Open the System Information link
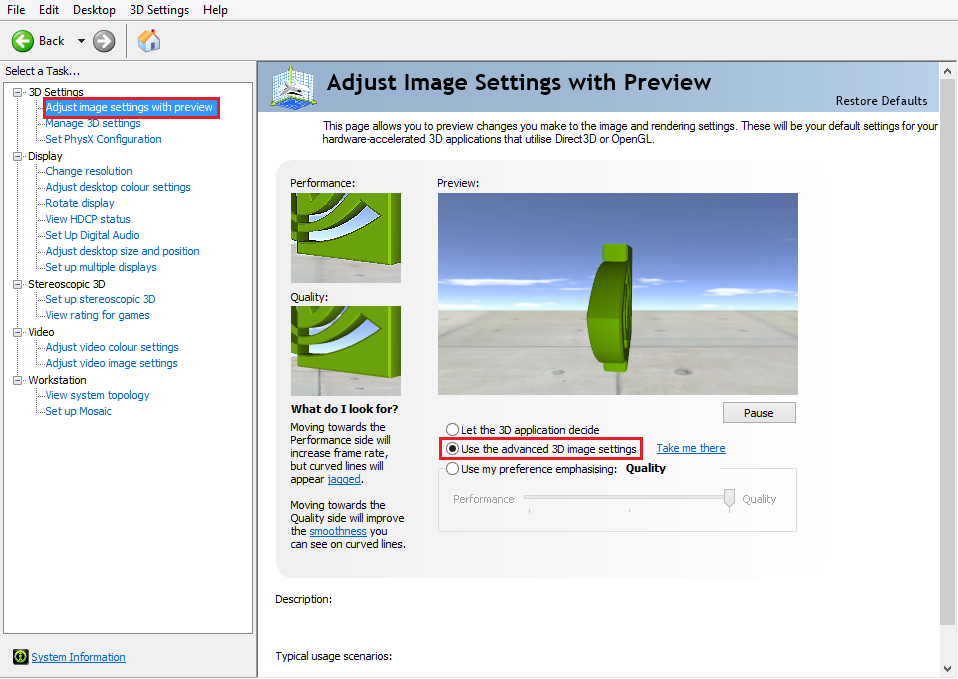The width and height of the screenshot is (958, 679). pos(78,657)
